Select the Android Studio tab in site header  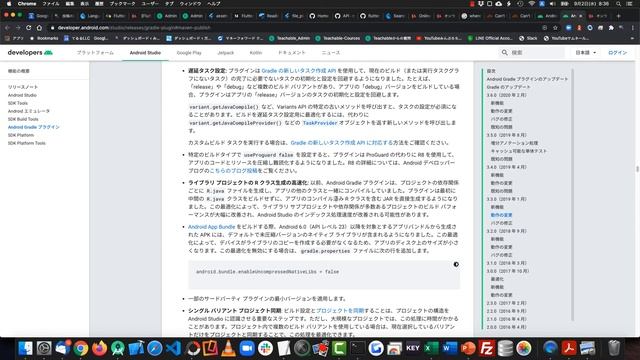pyautogui.click(x=145, y=53)
